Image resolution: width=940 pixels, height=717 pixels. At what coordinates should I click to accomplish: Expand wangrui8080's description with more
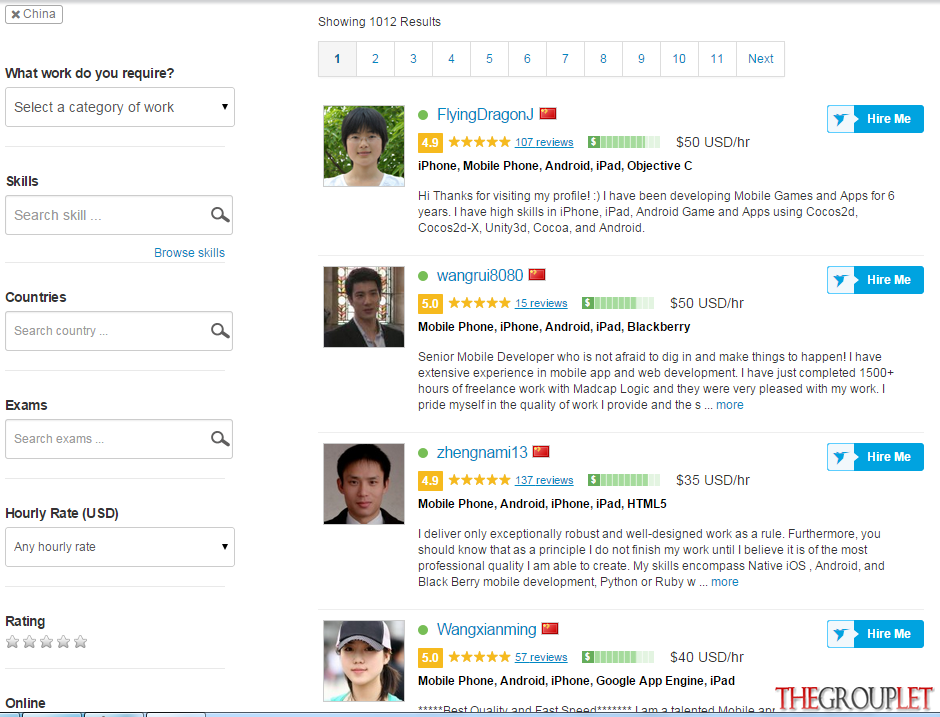(x=730, y=405)
